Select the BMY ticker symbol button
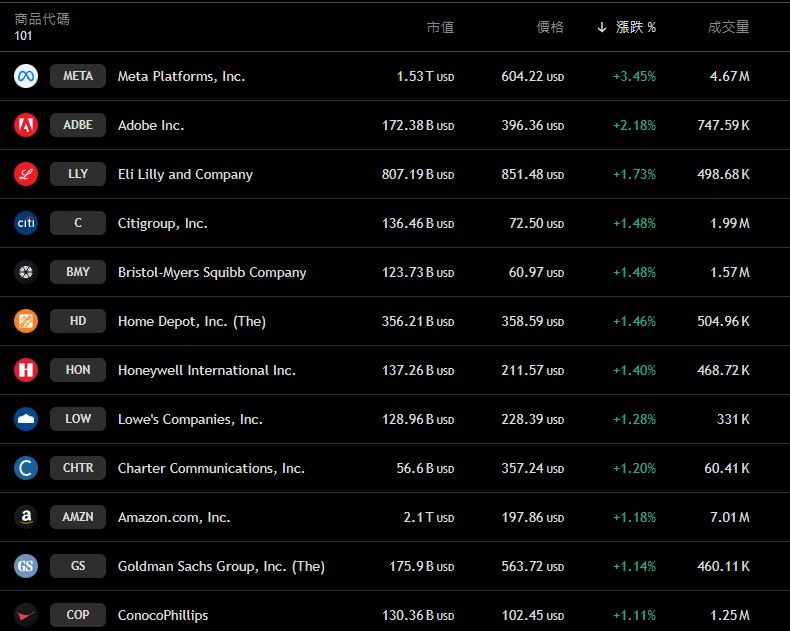This screenshot has width=790, height=631. pyautogui.click(x=78, y=272)
